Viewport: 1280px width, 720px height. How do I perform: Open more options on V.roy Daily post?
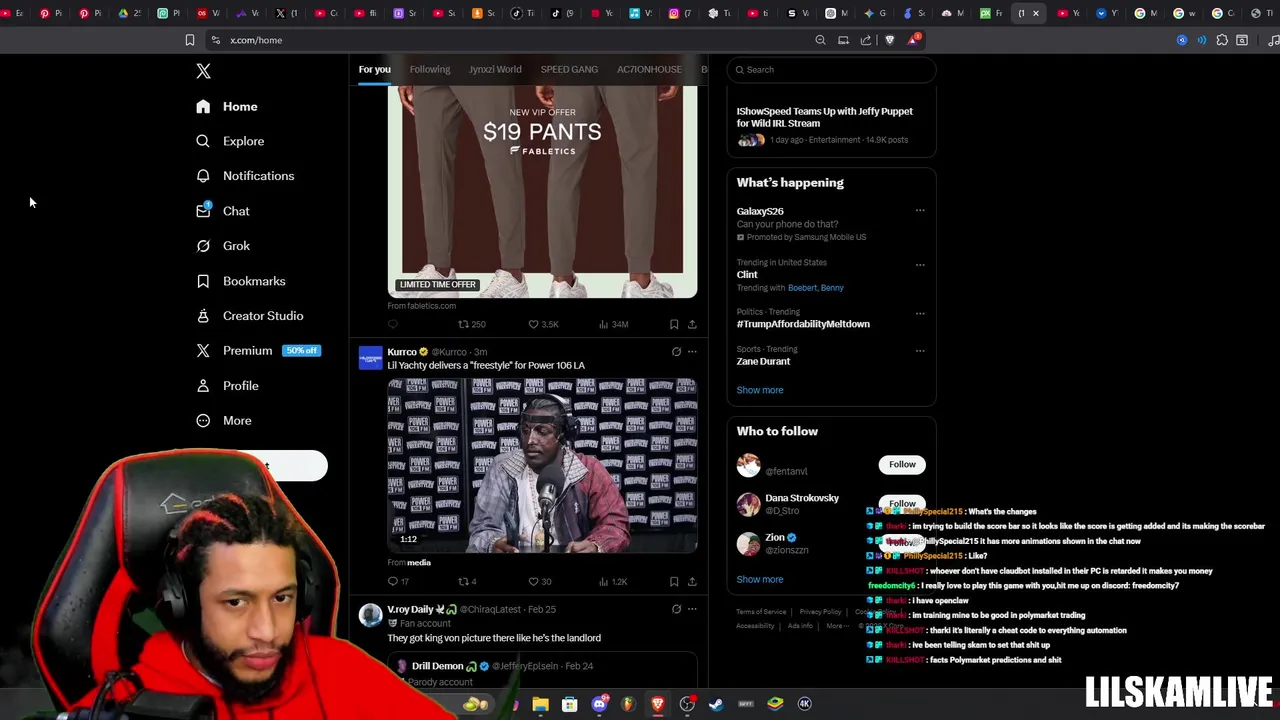pyautogui.click(x=692, y=609)
